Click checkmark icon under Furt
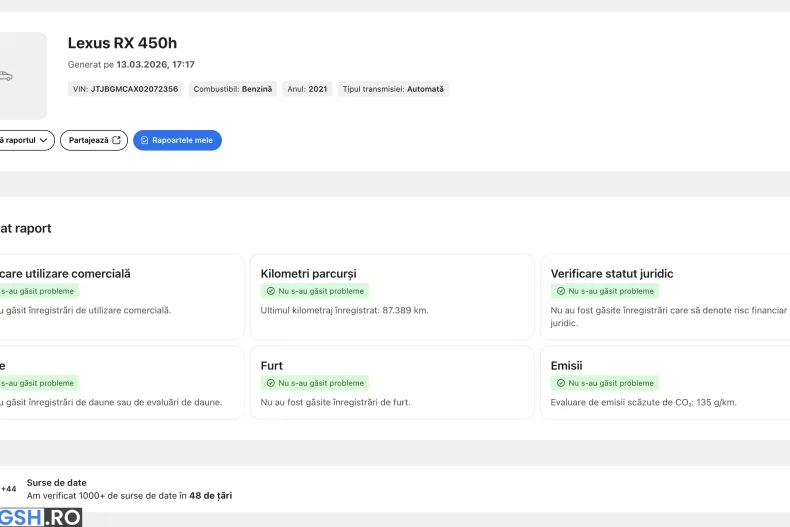Screen dimensions: 790x527 coord(271,383)
